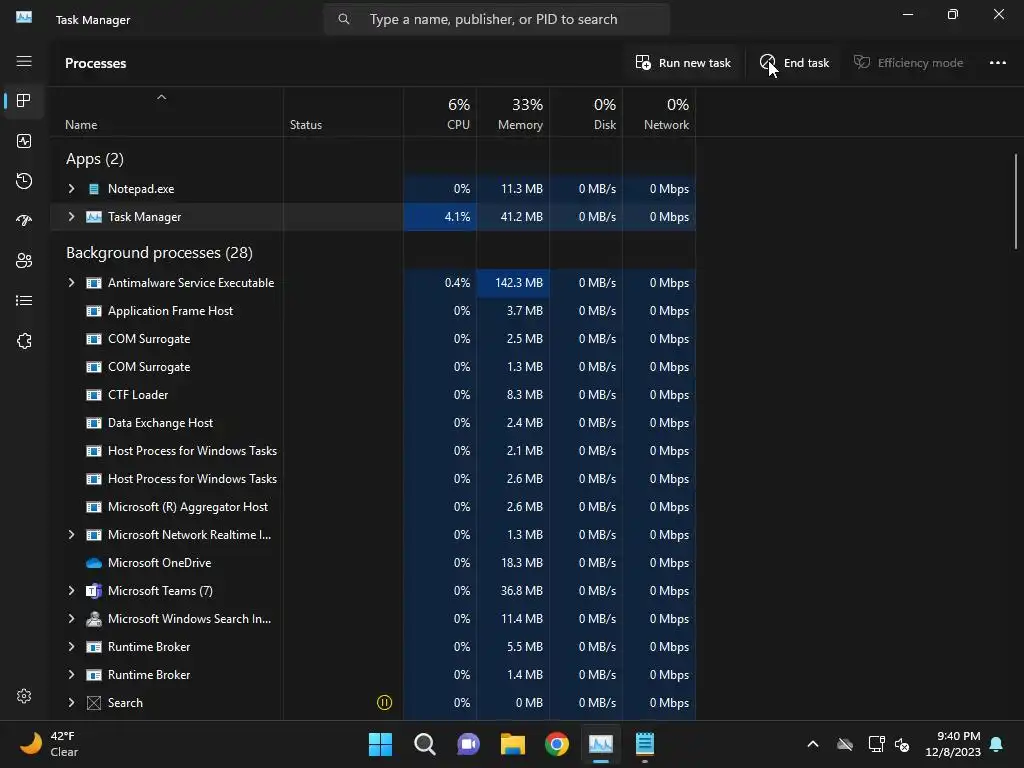Open the more options ellipsis menu
The width and height of the screenshot is (1024, 768).
tap(997, 63)
